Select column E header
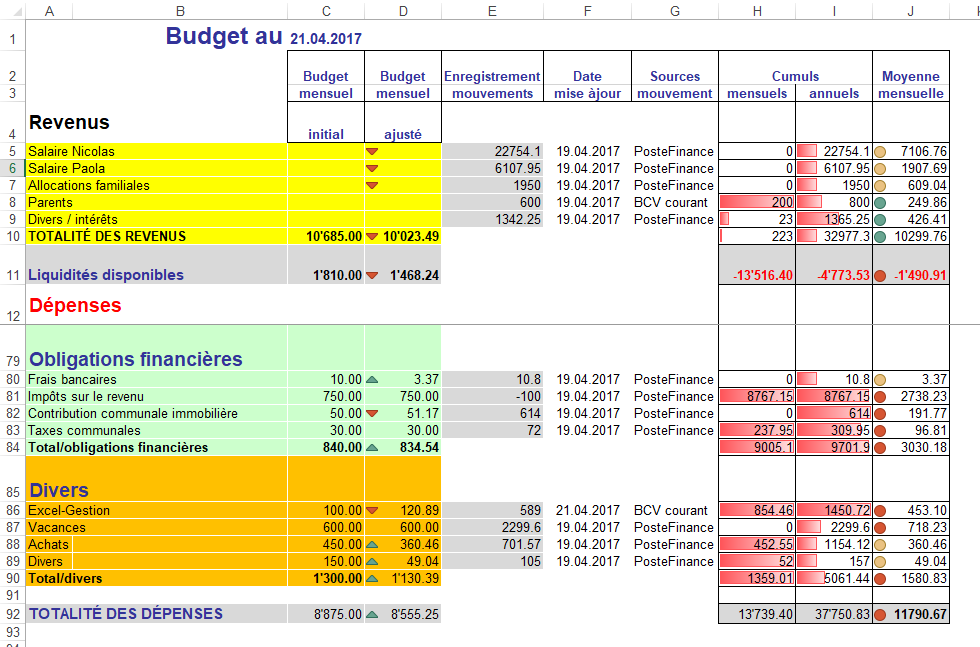The width and height of the screenshot is (980, 647). click(x=492, y=11)
